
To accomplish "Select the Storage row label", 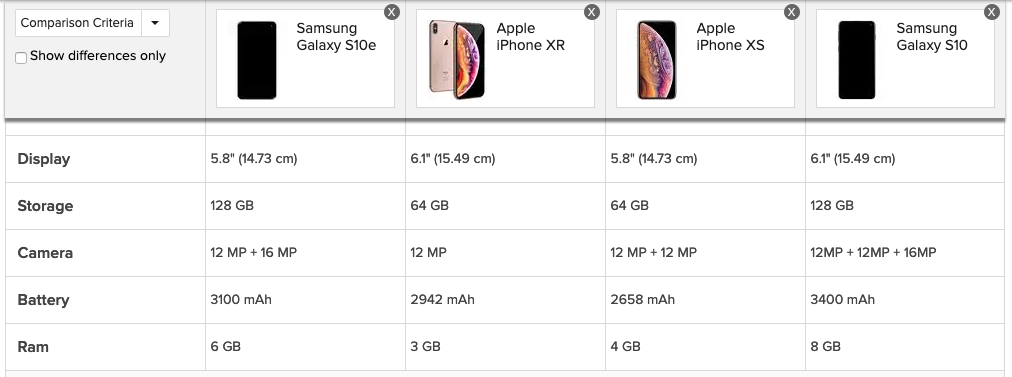I will click(x=45, y=206).
